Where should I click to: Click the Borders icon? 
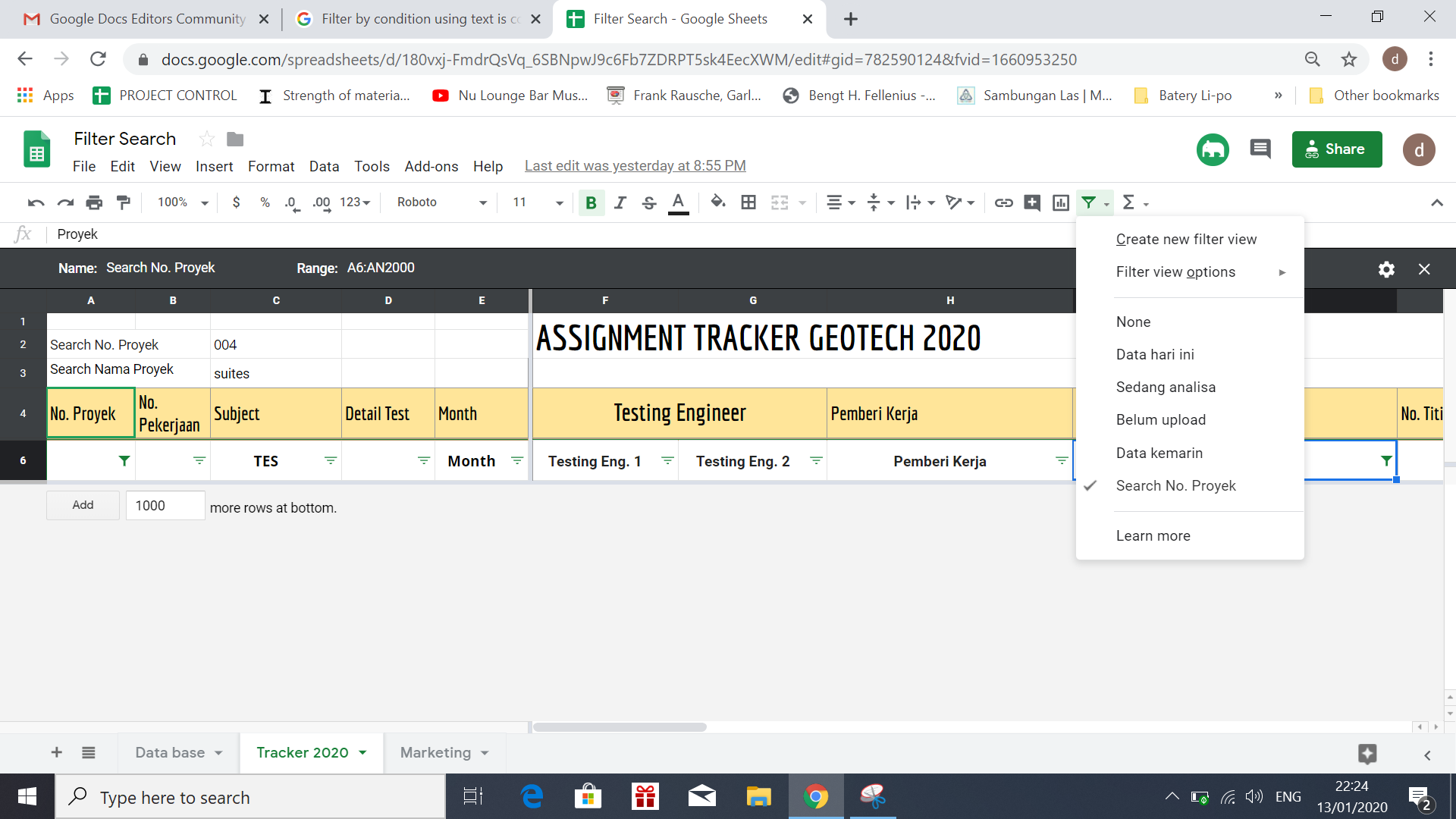coord(749,202)
